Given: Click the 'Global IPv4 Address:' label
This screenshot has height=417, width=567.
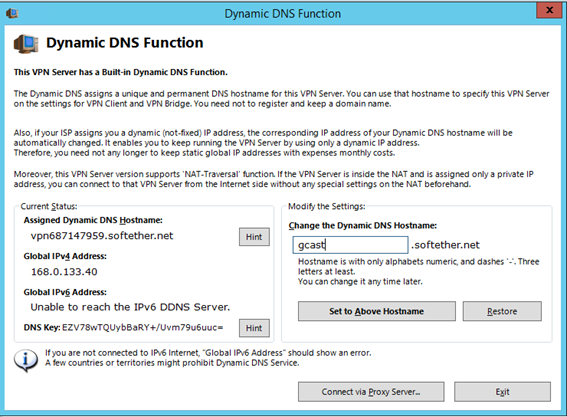Looking at the screenshot, I should click(65, 256).
